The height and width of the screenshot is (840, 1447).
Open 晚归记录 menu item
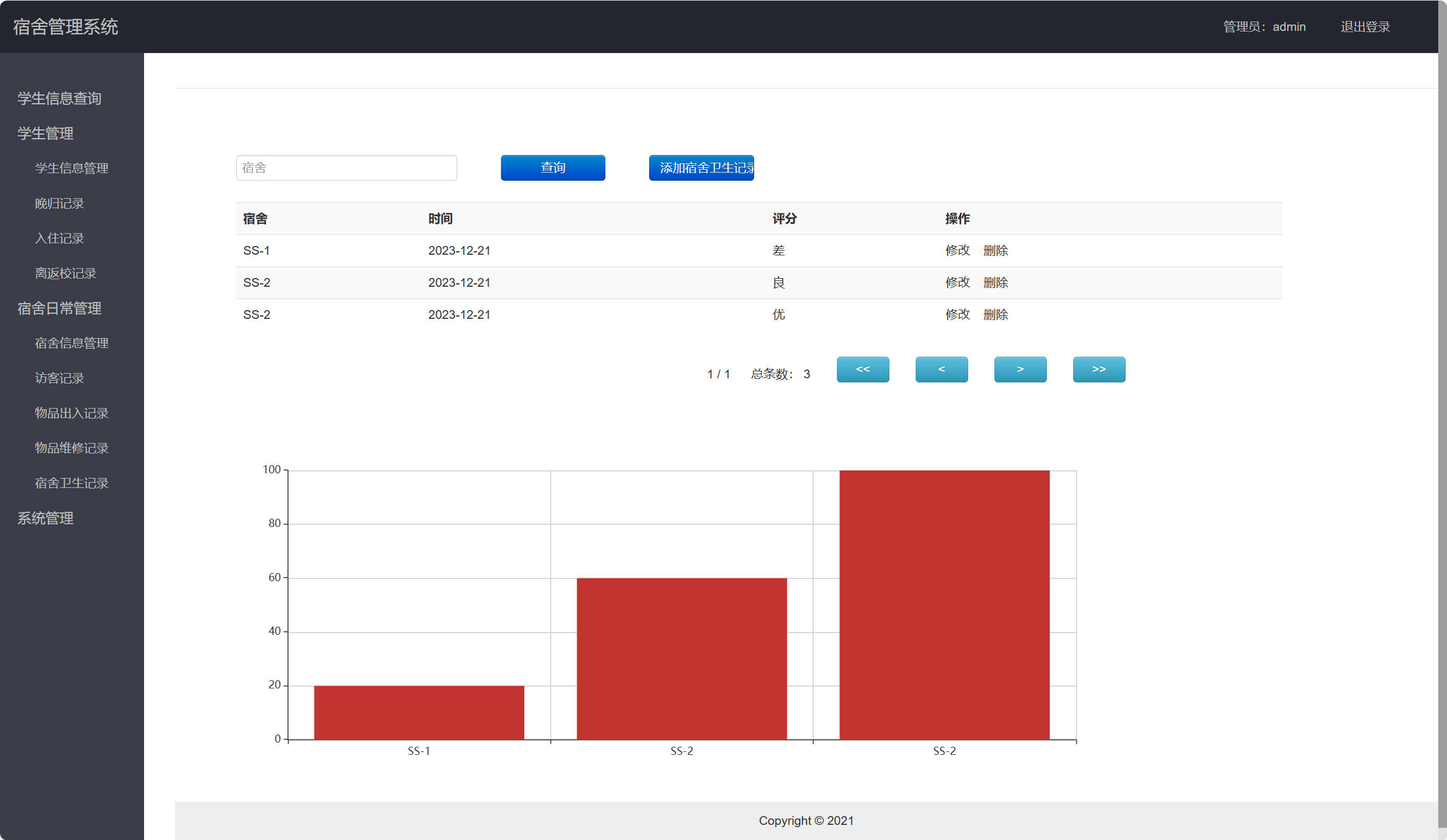pyautogui.click(x=59, y=203)
